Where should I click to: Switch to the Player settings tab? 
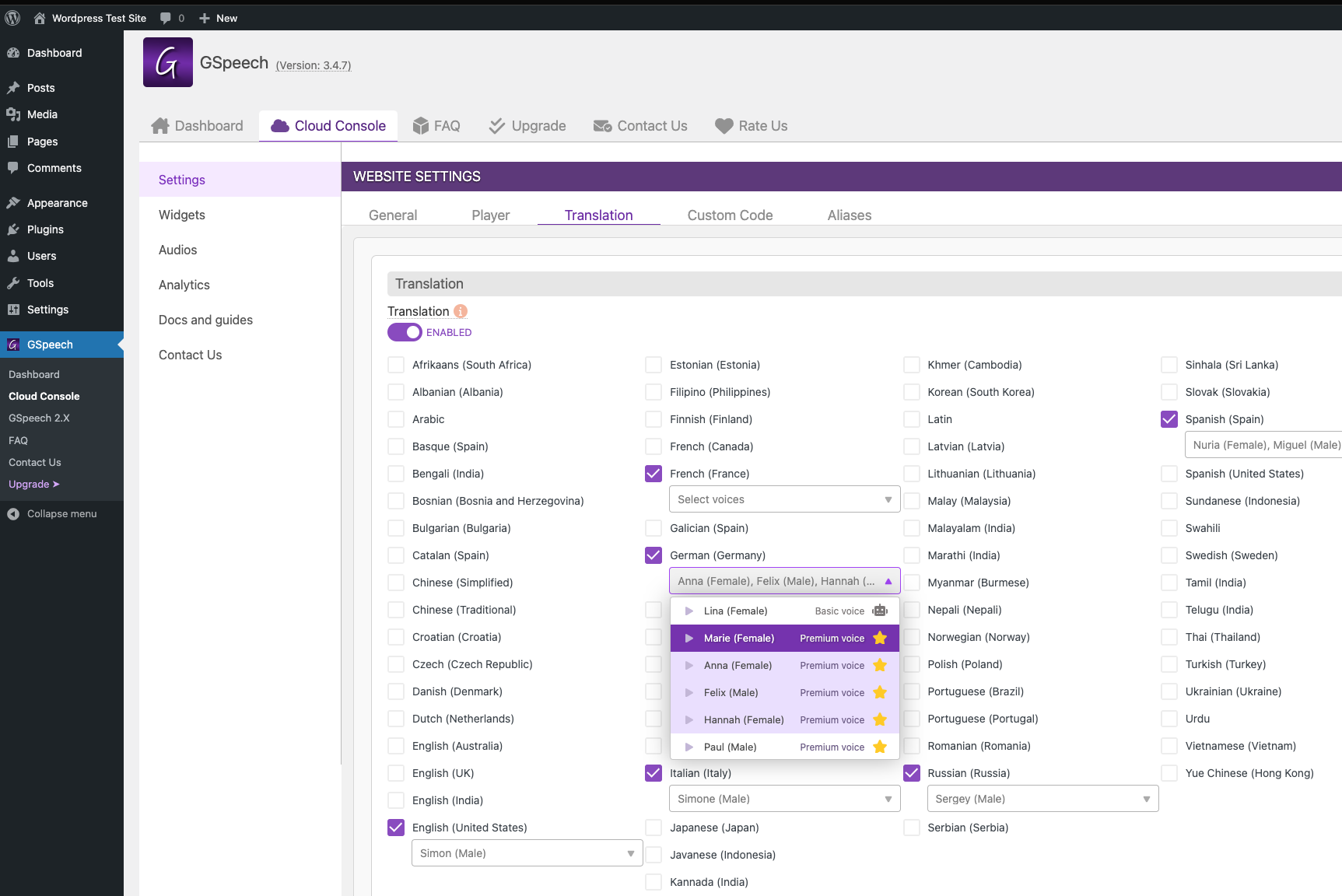(491, 215)
